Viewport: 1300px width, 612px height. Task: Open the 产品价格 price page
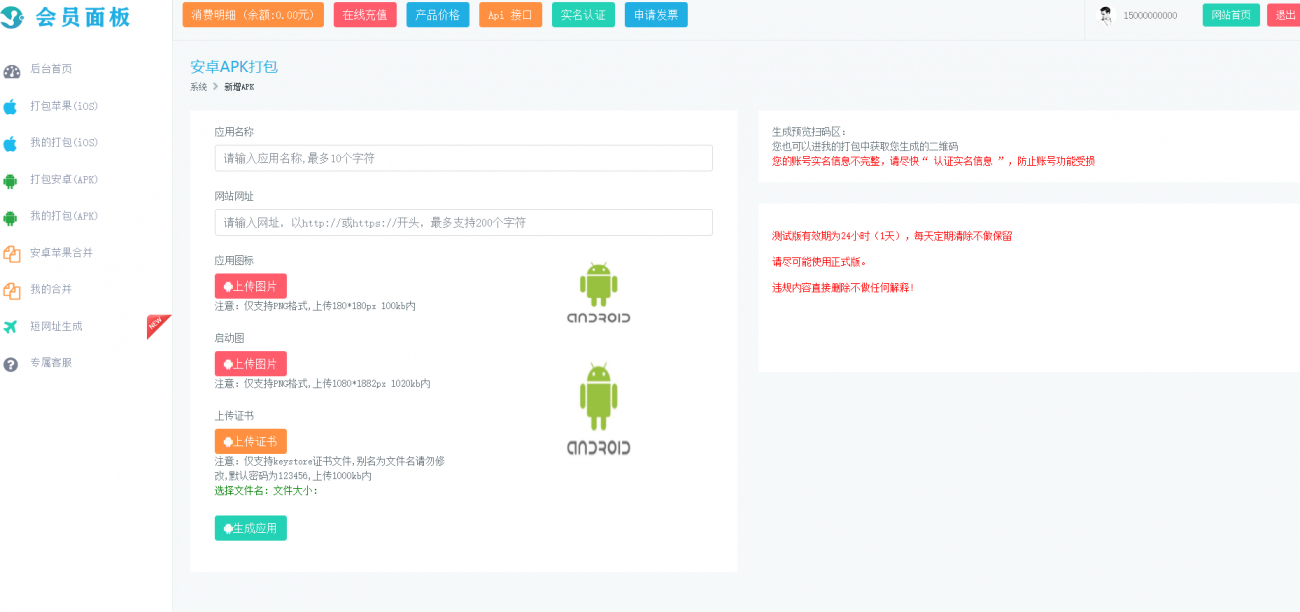pos(438,15)
